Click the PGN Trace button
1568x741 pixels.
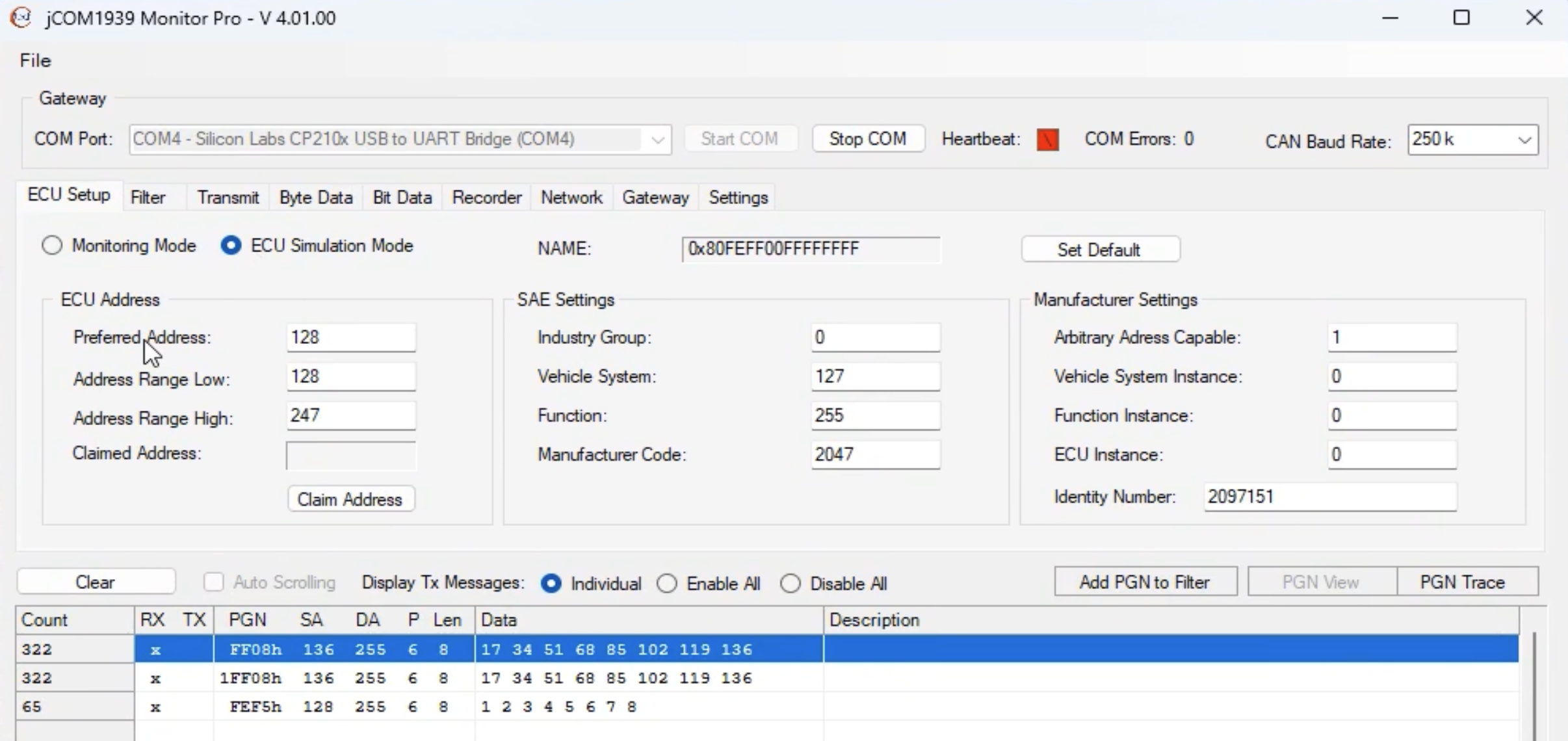pyautogui.click(x=1467, y=582)
